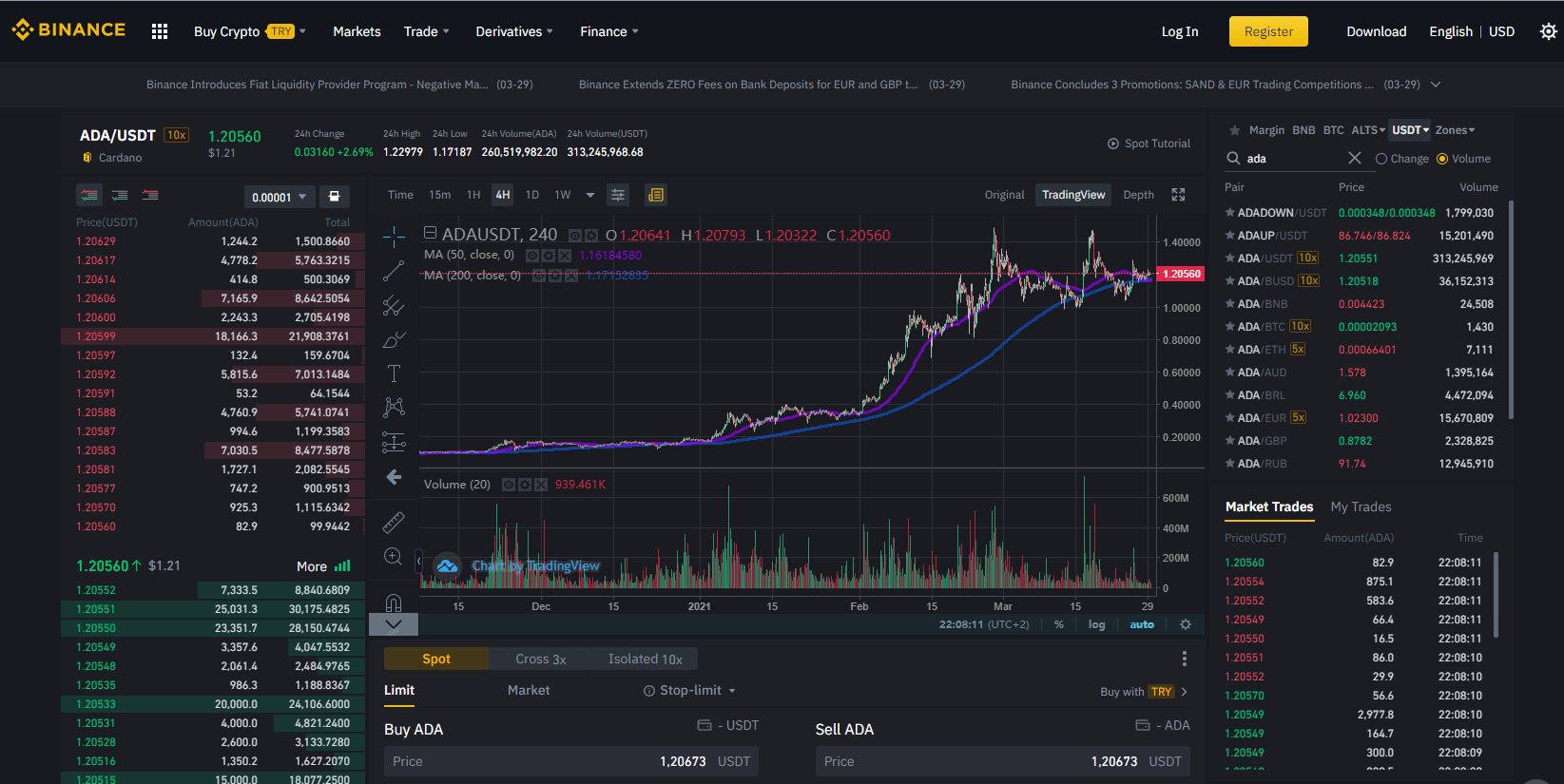Switch to the My Trades tab
This screenshot has height=784, width=1564.
coord(1361,507)
